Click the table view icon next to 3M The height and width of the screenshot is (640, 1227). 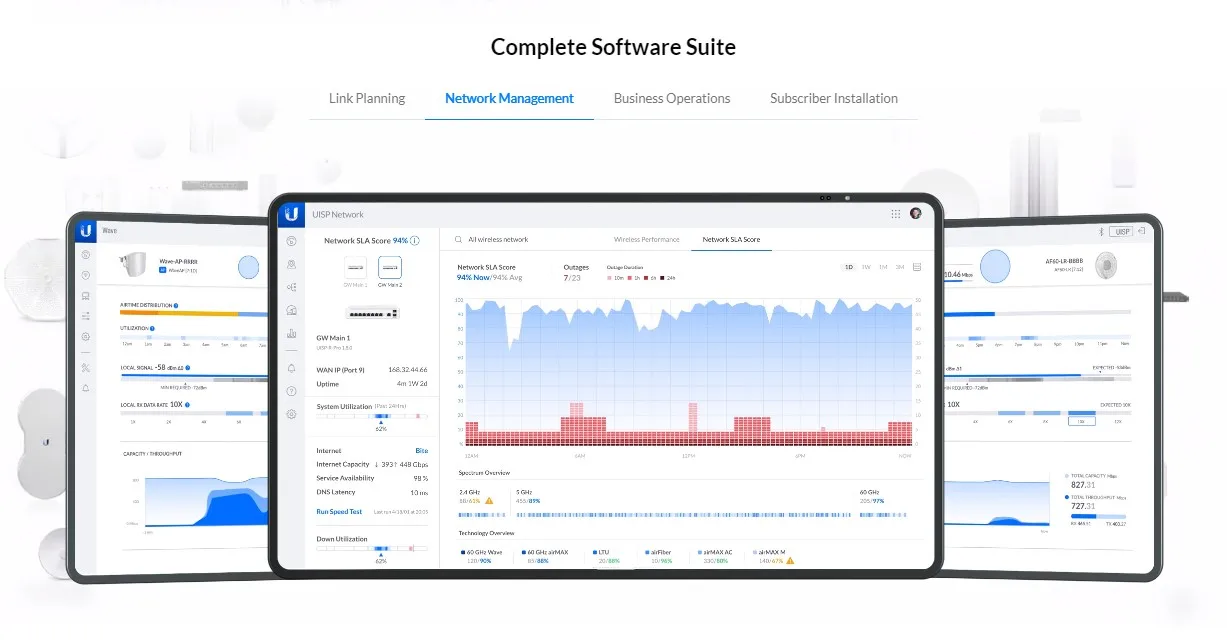tap(917, 267)
